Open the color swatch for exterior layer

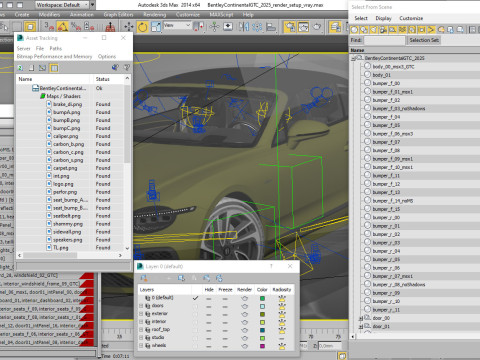click(262, 314)
